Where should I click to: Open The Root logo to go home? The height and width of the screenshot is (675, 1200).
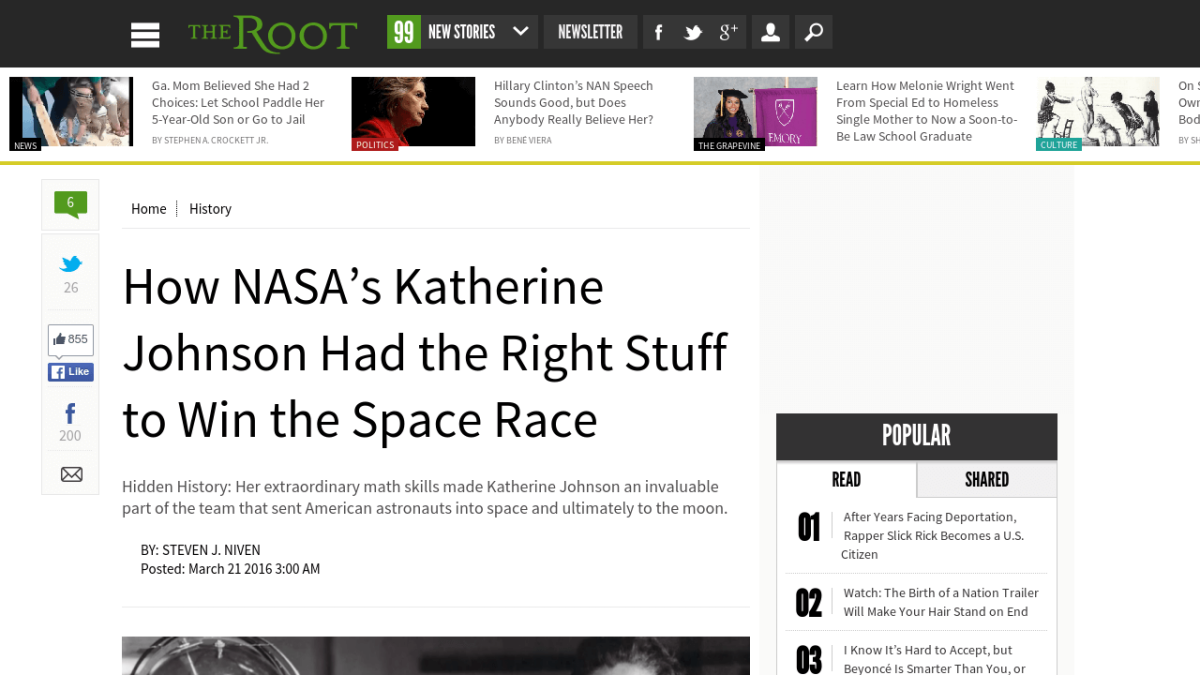[x=272, y=32]
